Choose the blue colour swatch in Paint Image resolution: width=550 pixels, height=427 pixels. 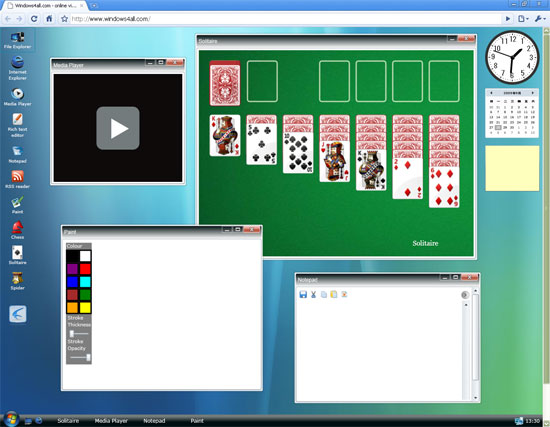[x=73, y=282]
